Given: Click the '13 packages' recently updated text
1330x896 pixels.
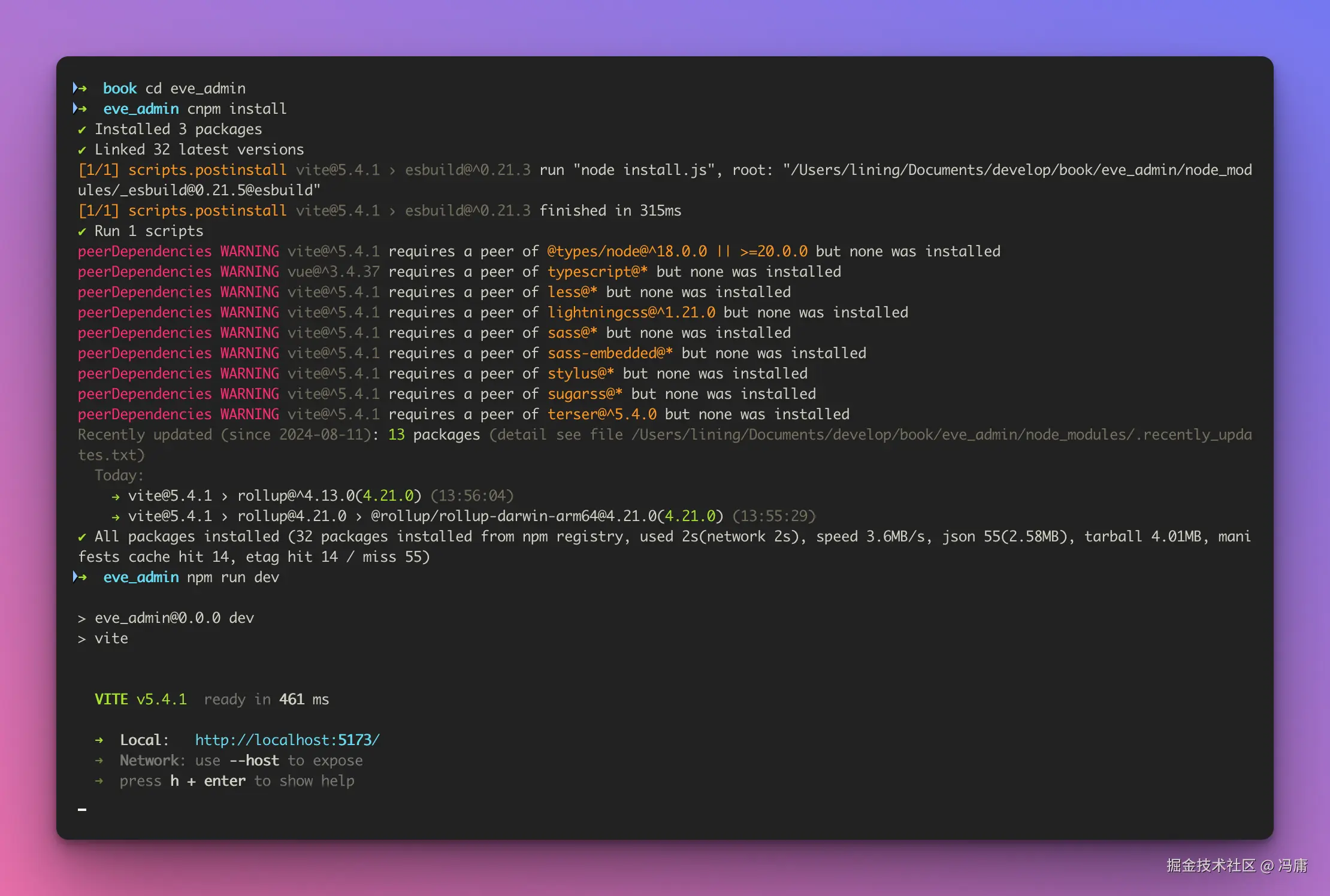Looking at the screenshot, I should coord(434,434).
